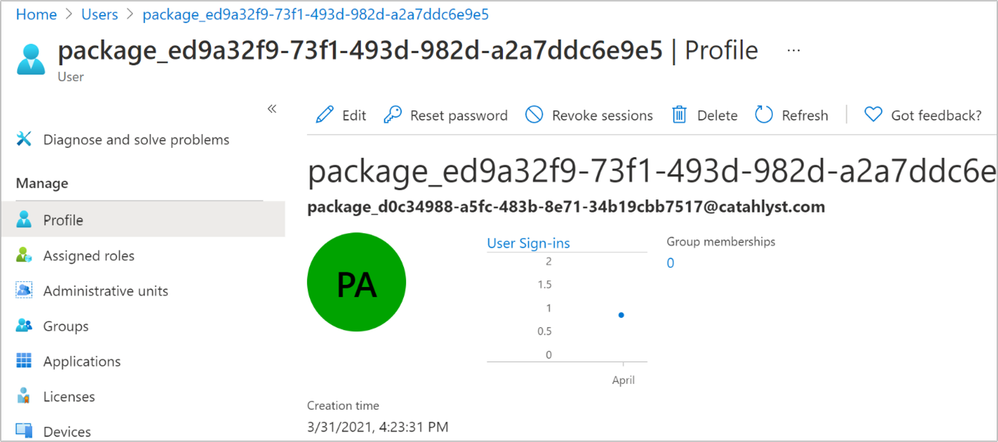The image size is (998, 442).
Task: Go to Users breadcrumb link
Action: [x=100, y=15]
